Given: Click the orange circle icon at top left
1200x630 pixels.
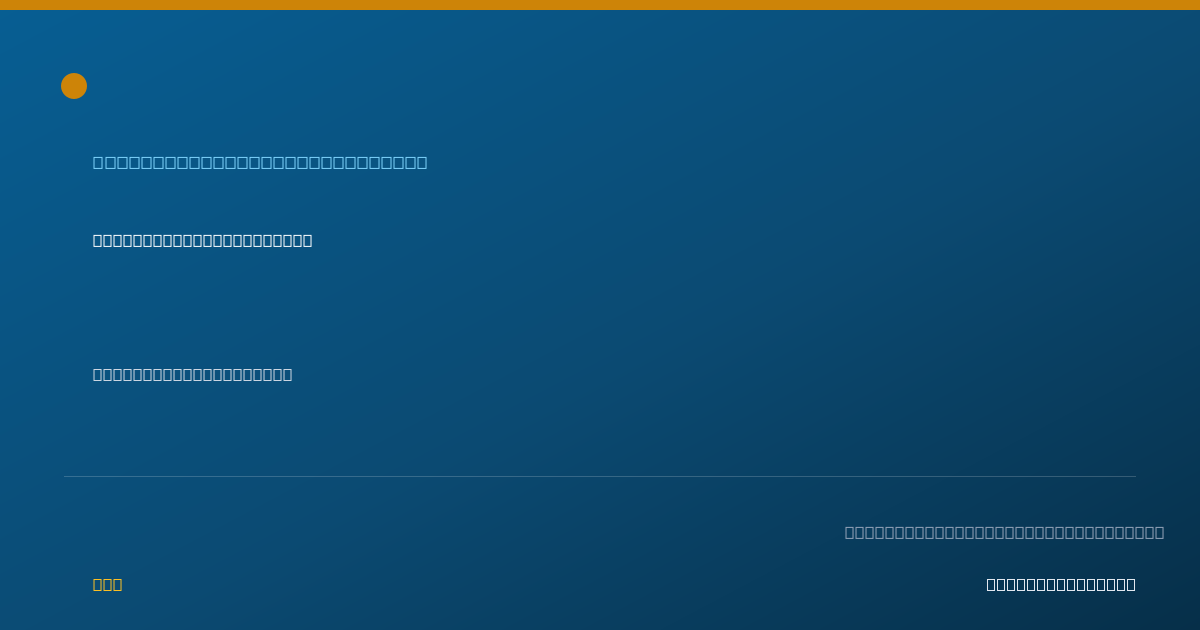Looking at the screenshot, I should coord(74,86).
